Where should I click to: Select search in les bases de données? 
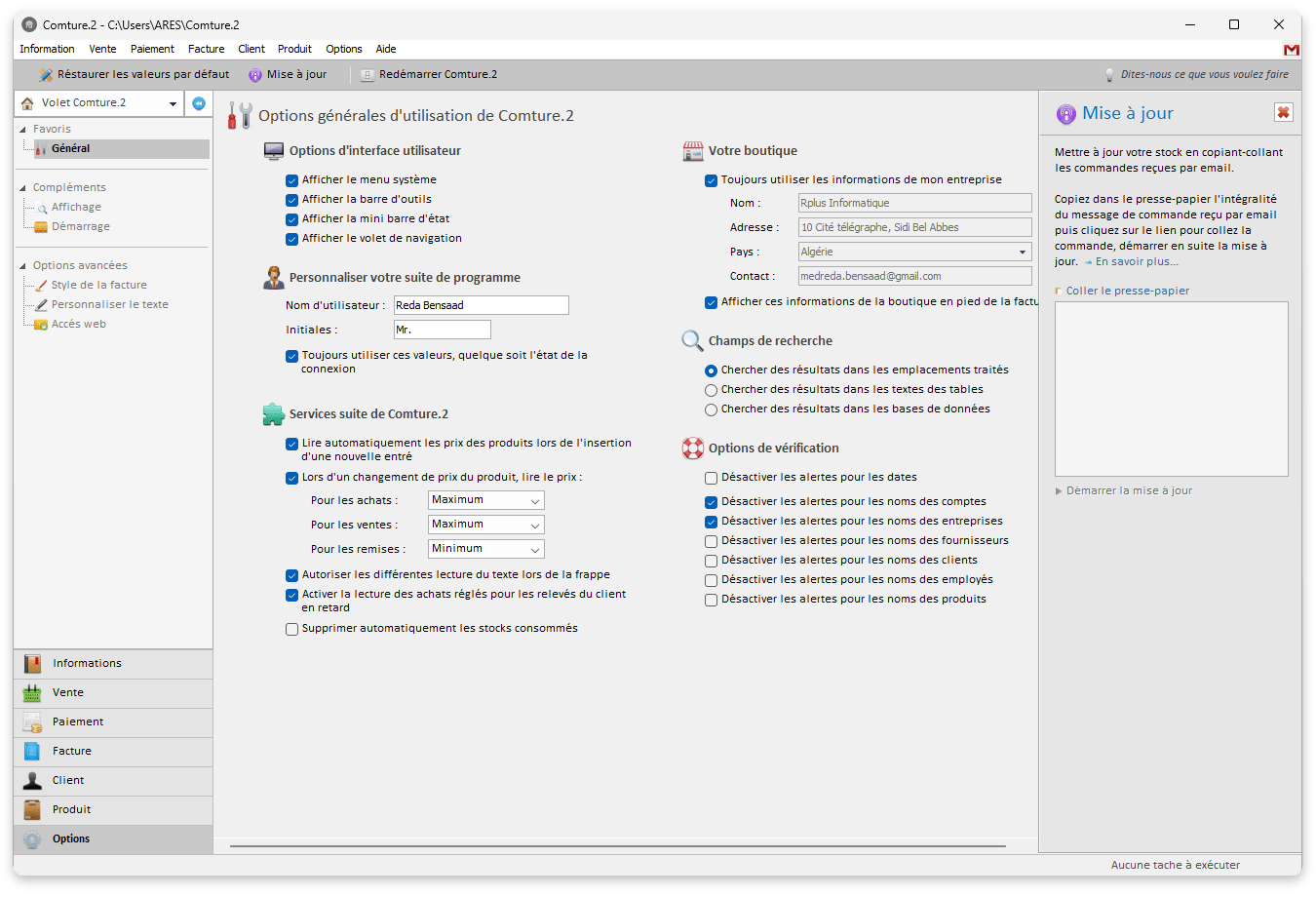click(x=711, y=409)
